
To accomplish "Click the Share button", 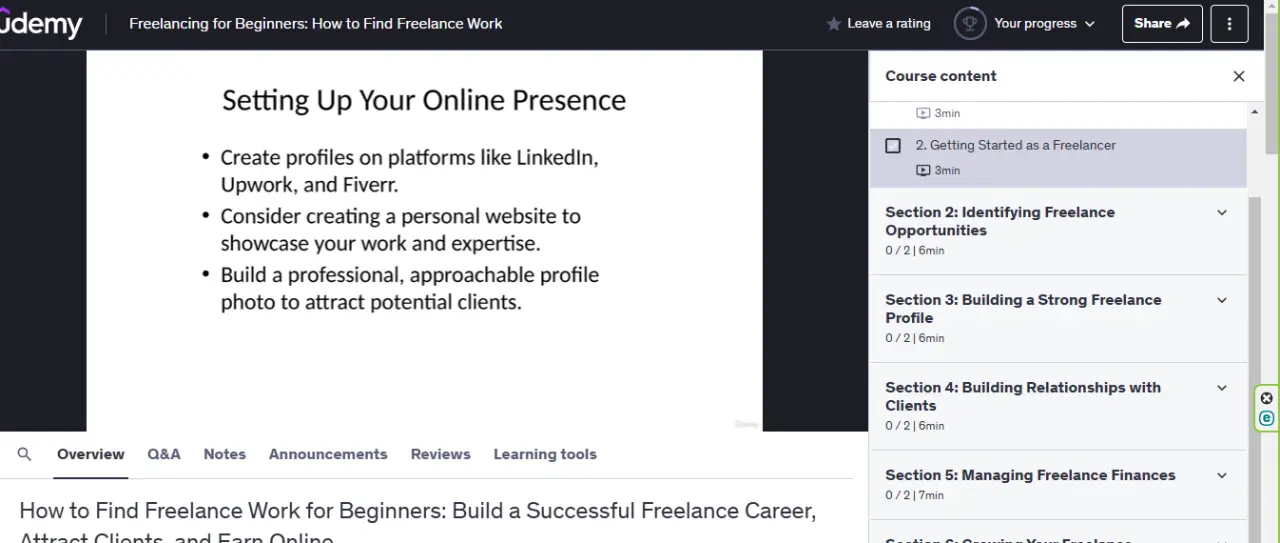I will 1161,24.
